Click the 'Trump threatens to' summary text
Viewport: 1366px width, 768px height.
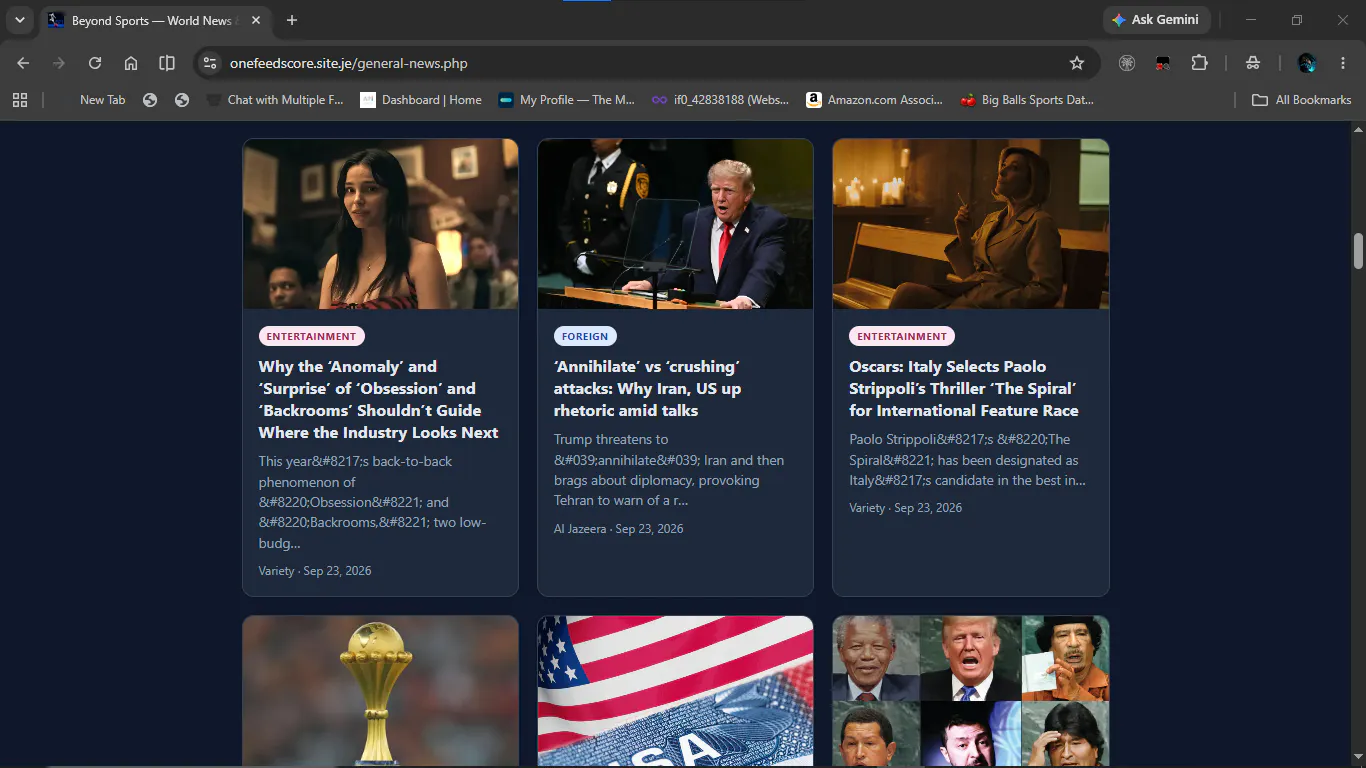click(670, 470)
